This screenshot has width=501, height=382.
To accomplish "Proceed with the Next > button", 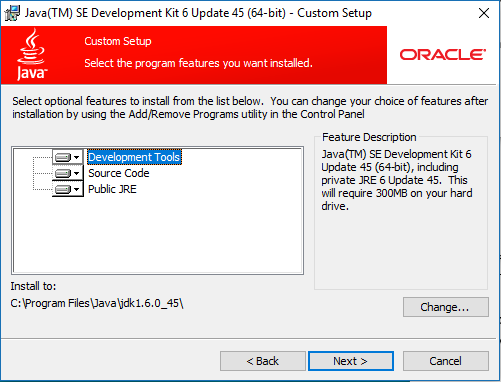I will coord(351,361).
